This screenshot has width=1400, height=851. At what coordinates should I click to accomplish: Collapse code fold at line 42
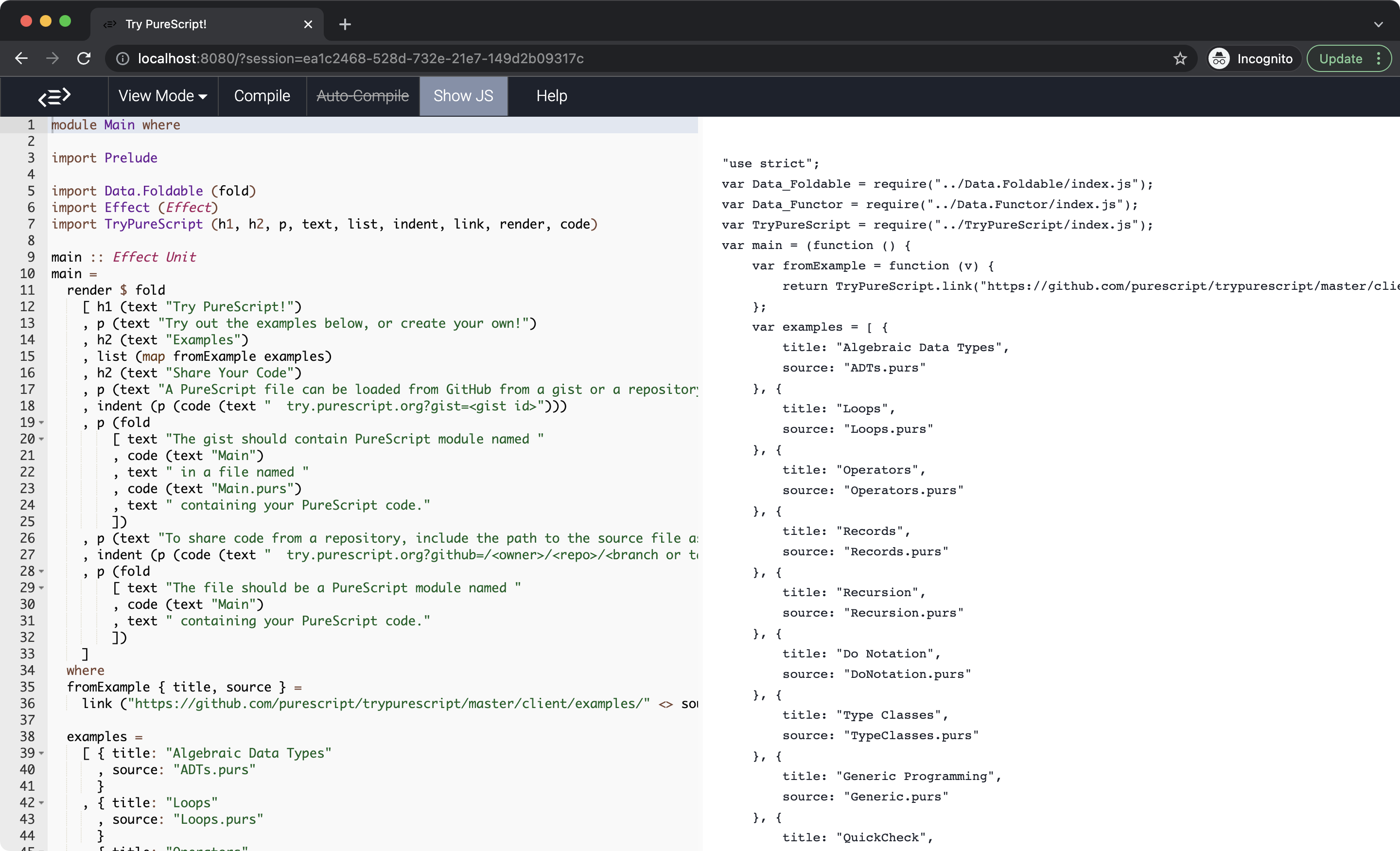(41, 803)
